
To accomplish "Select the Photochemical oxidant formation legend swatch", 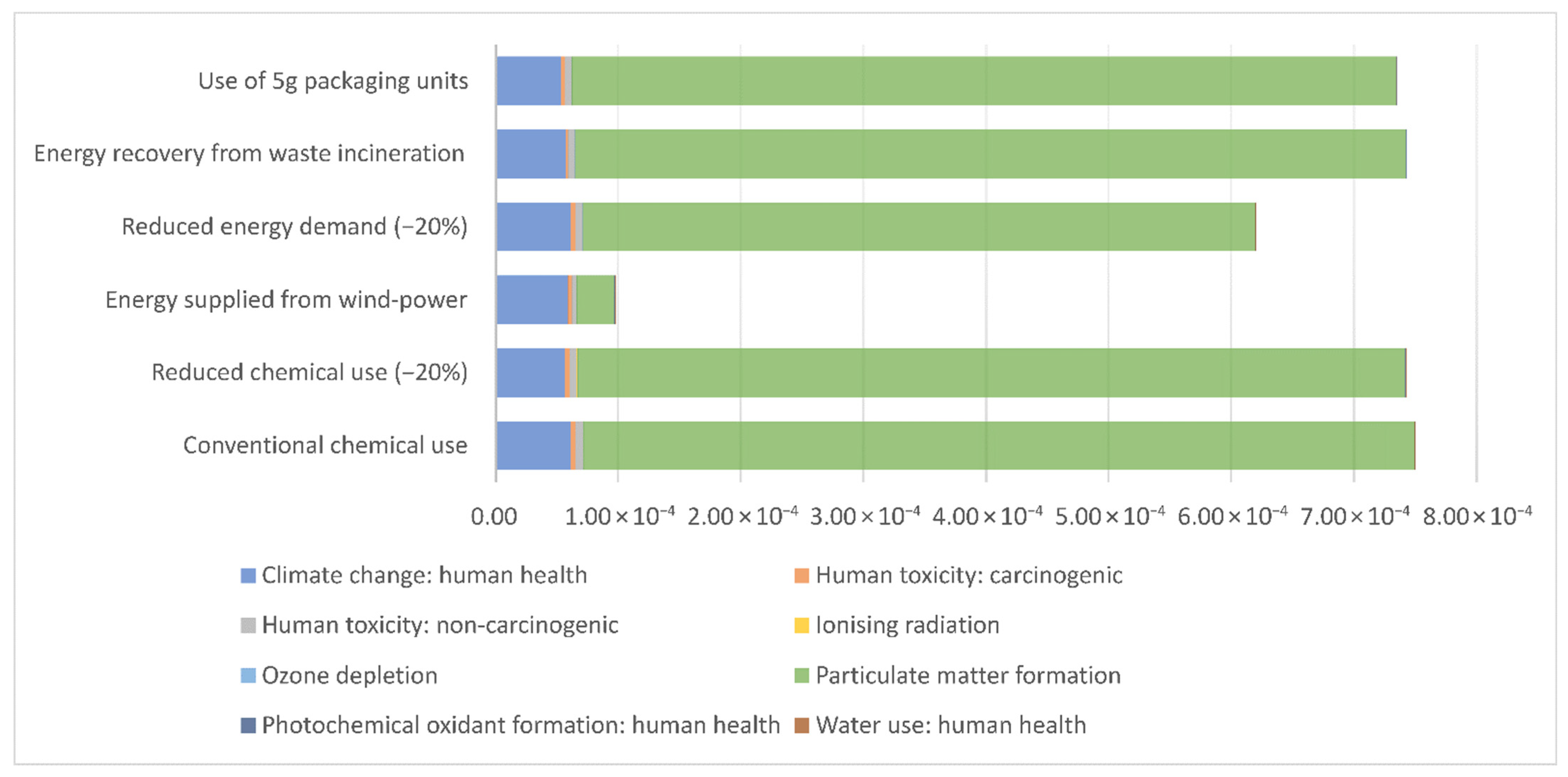I will click(248, 725).
